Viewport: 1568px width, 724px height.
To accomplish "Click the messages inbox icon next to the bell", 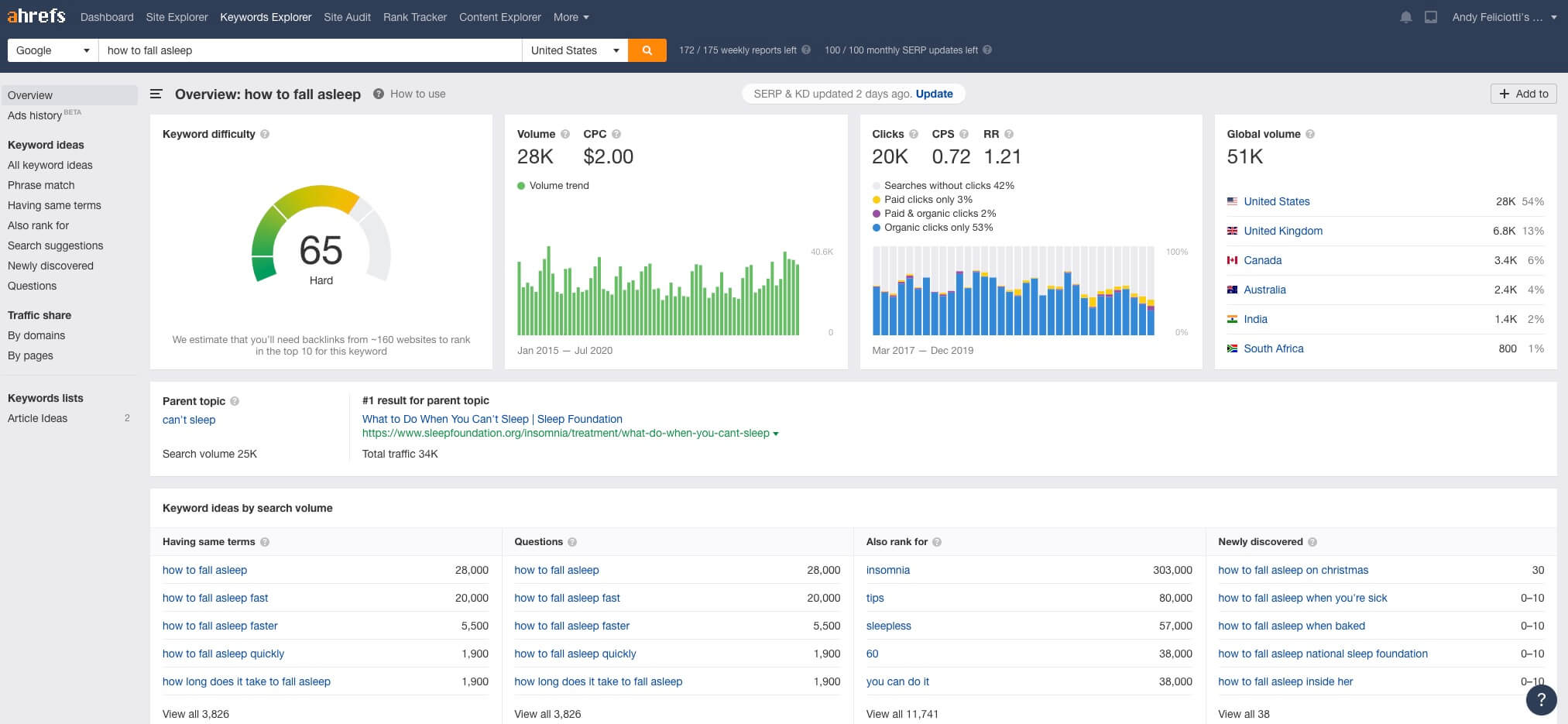I will point(1432,16).
